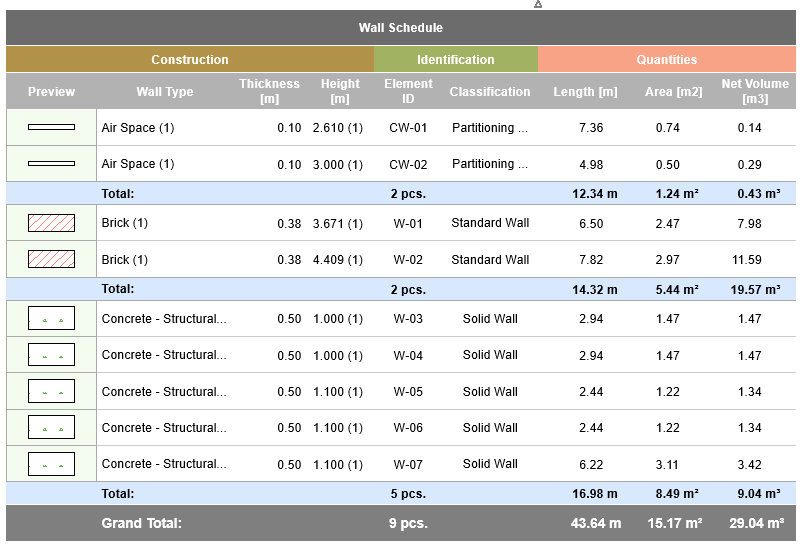
Task: Select the Partitioning classification cell for CW-01
Action: pyautogui.click(x=490, y=128)
